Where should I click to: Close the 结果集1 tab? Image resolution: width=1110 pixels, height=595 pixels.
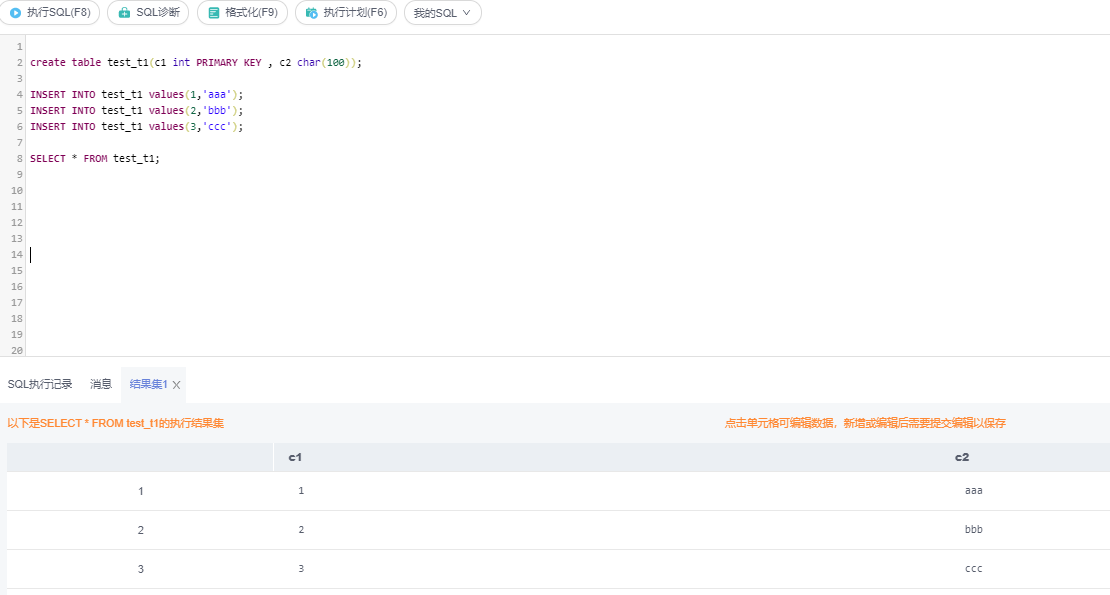[176, 385]
